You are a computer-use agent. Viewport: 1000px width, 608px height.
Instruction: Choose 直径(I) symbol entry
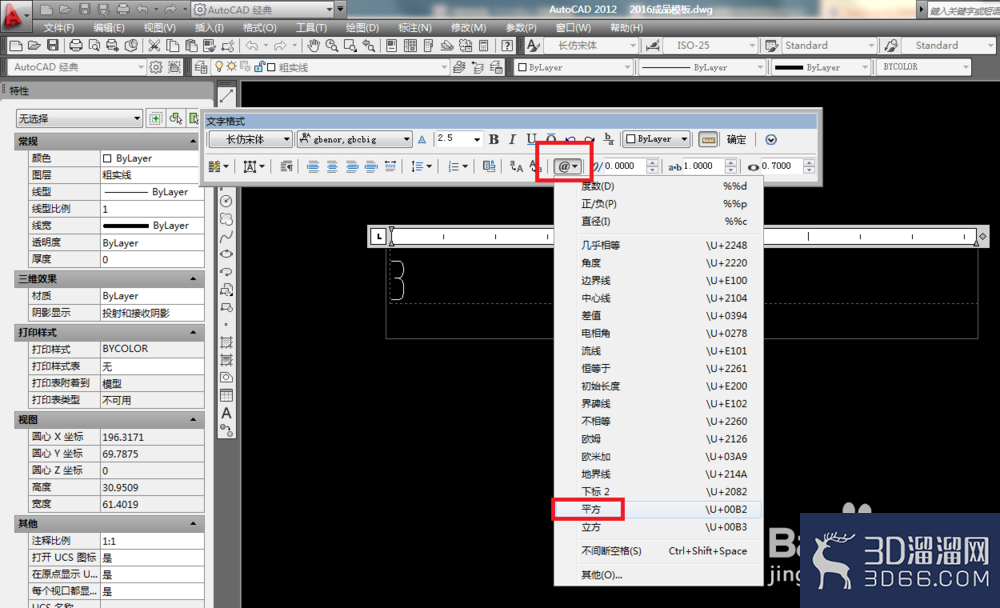658,221
